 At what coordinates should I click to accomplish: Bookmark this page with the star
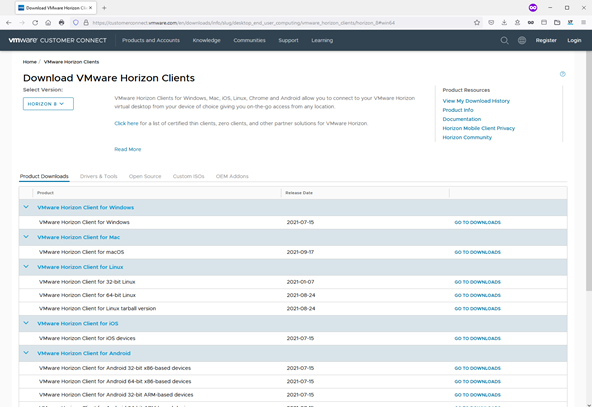click(x=477, y=23)
